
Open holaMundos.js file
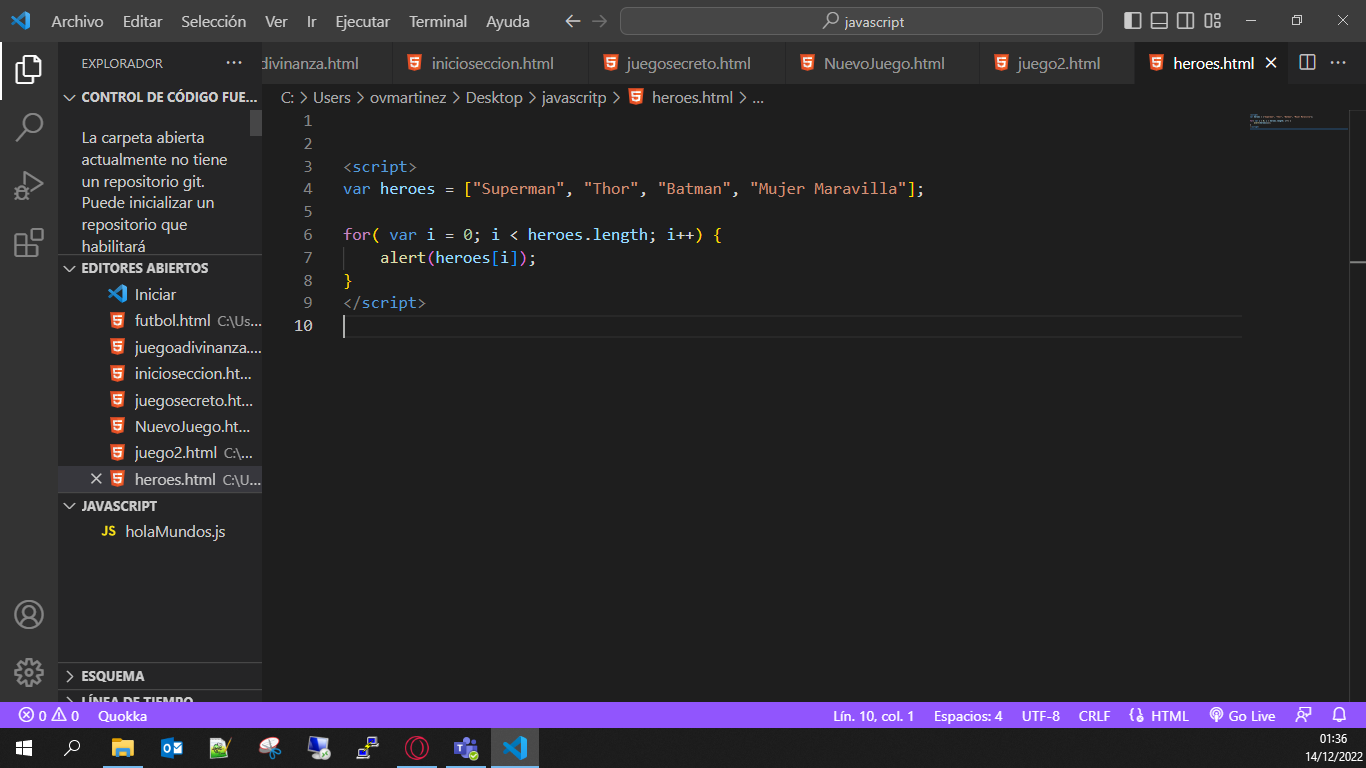click(x=160, y=531)
